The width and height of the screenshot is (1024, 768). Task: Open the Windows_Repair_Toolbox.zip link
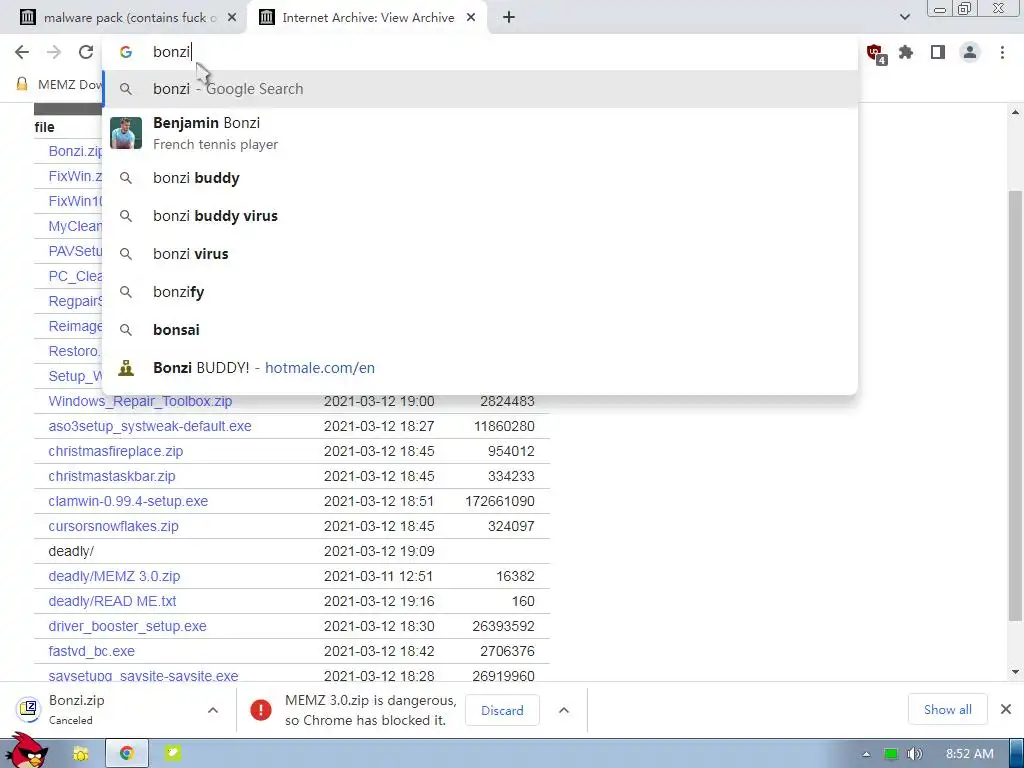tap(140, 401)
